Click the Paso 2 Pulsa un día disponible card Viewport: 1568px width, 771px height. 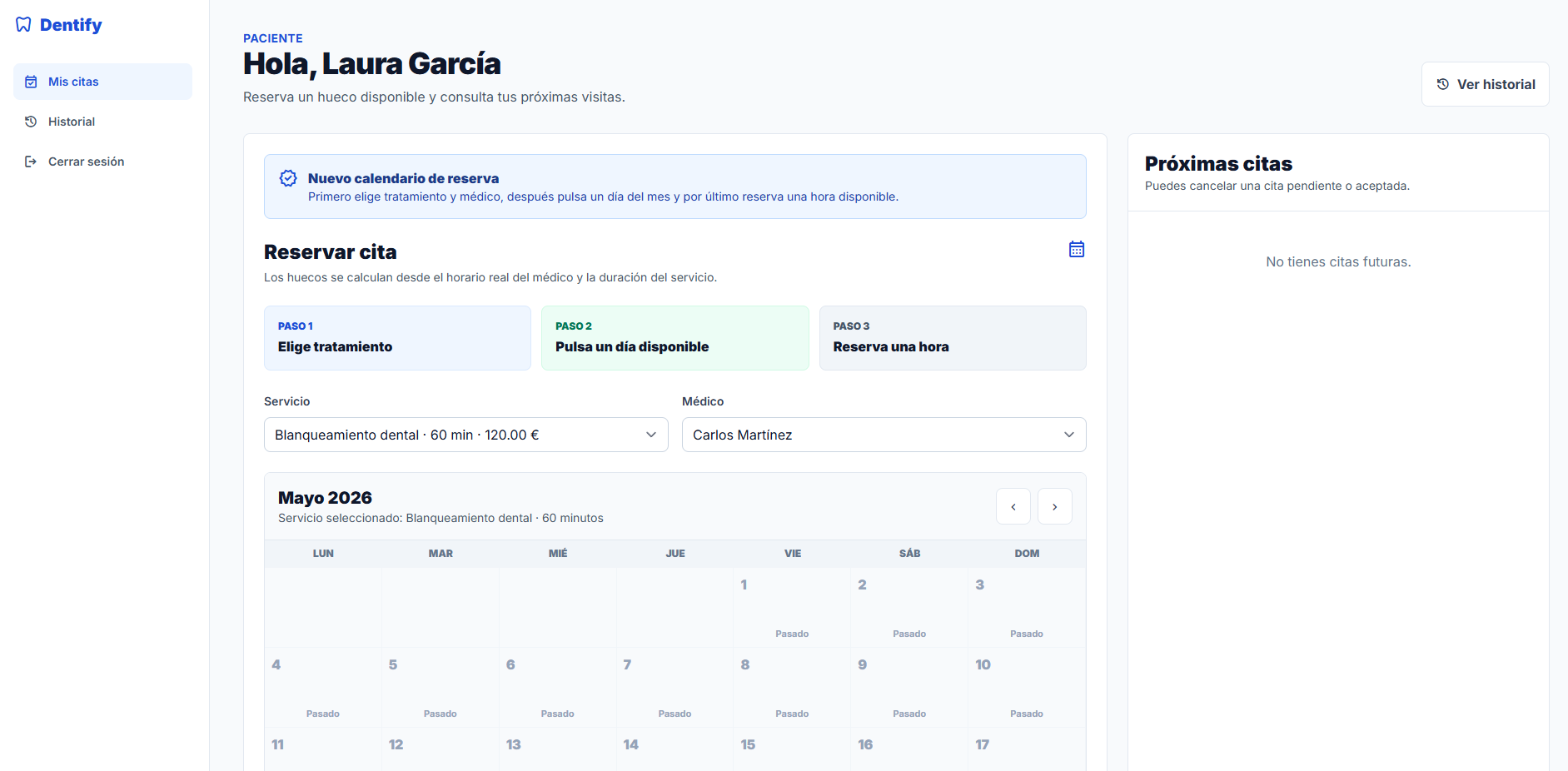click(x=675, y=338)
